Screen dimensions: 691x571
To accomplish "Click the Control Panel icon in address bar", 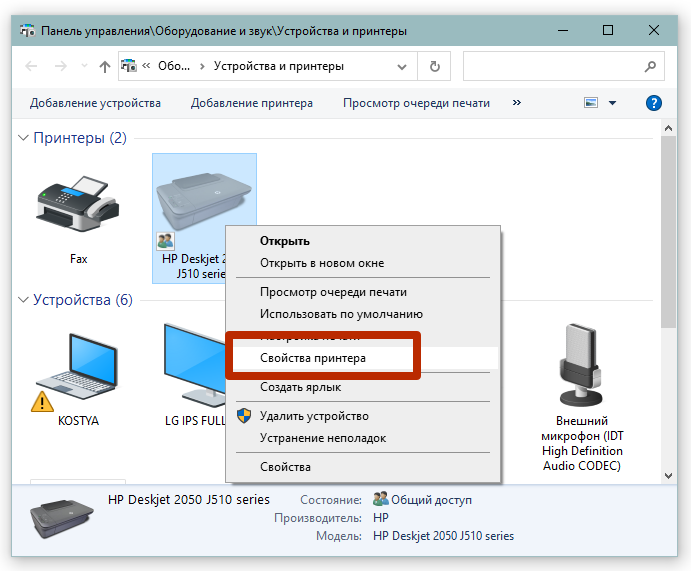I will click(129, 66).
